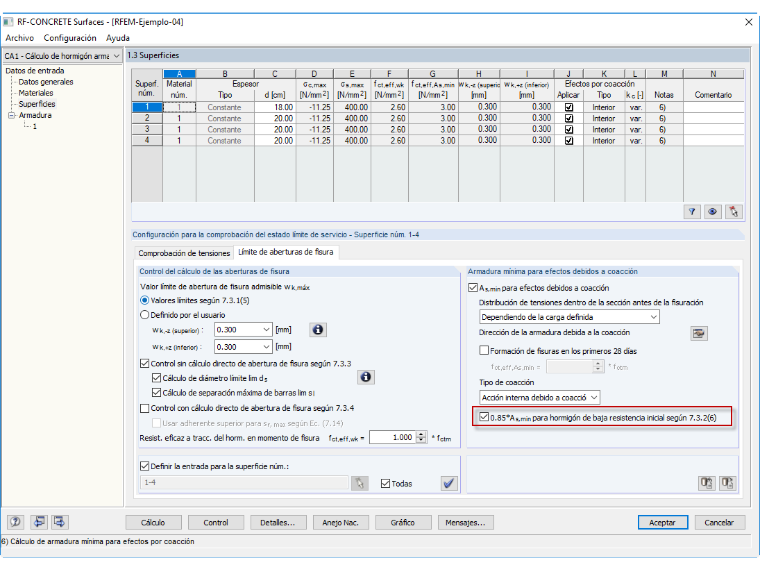
Task: Toggle As,min para efectos debidos a coacción
Action: [473, 288]
